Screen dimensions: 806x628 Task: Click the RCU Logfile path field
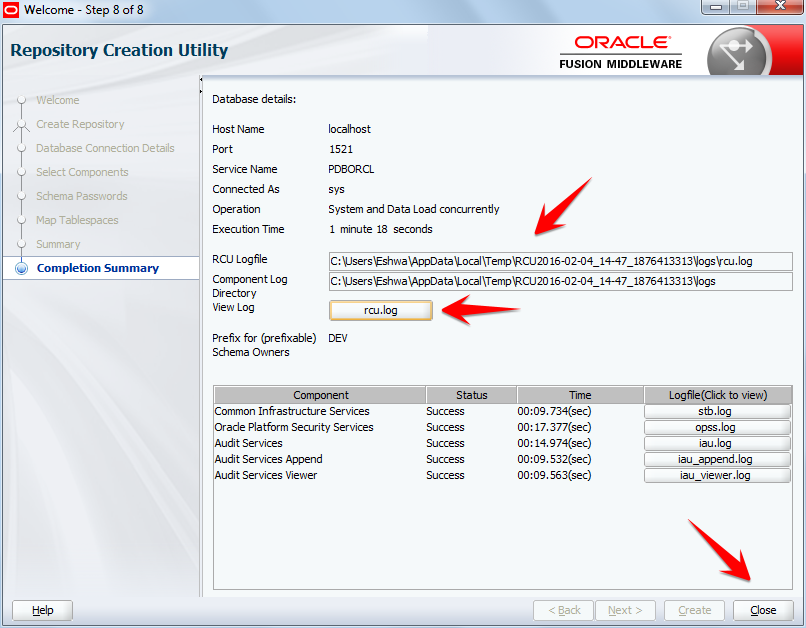[558, 261]
